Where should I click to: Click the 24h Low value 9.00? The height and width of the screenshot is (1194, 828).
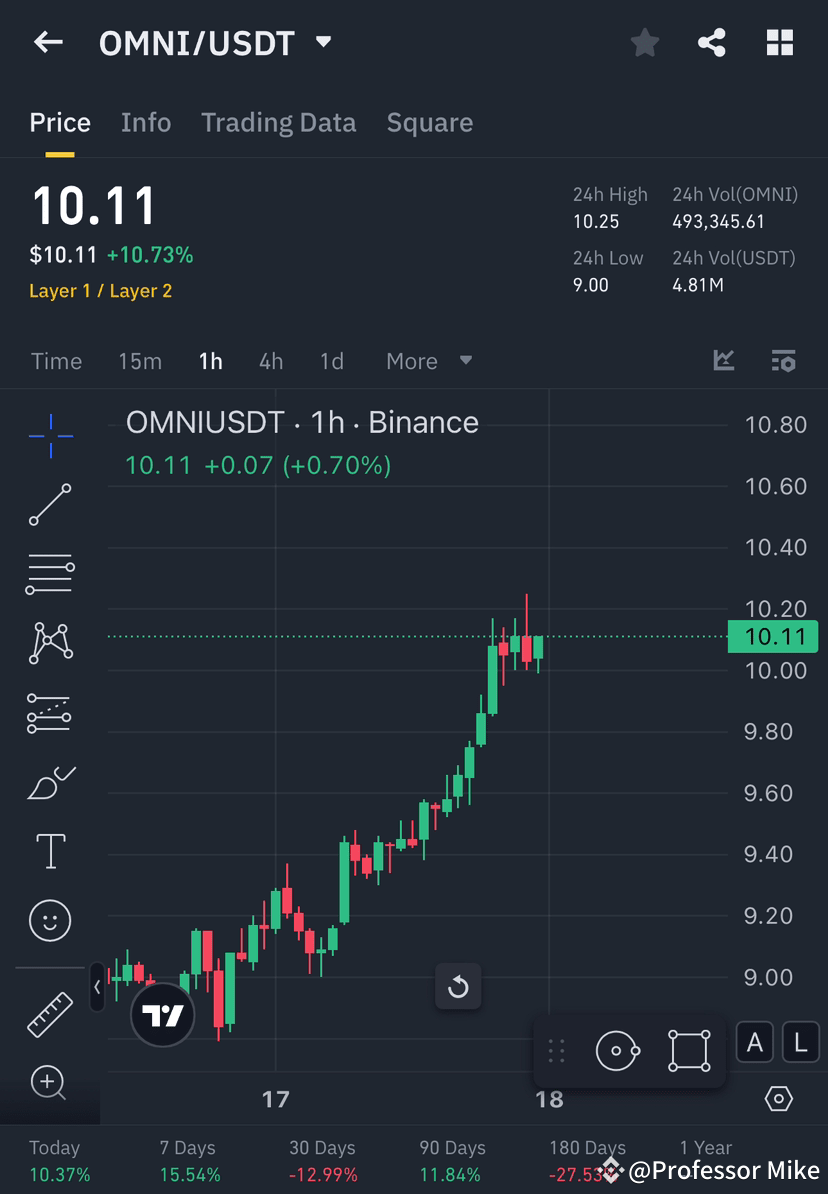(x=590, y=286)
